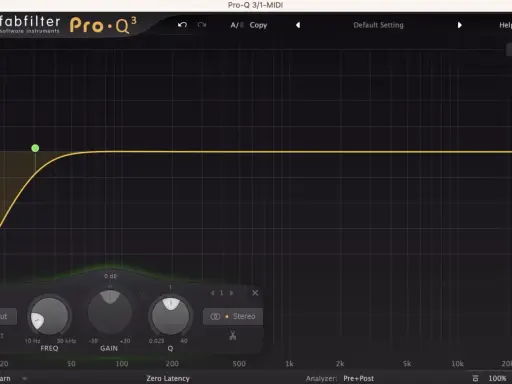The height and width of the screenshot is (384, 512).
Task: Click the undo arrow icon
Action: pyautogui.click(x=182, y=25)
